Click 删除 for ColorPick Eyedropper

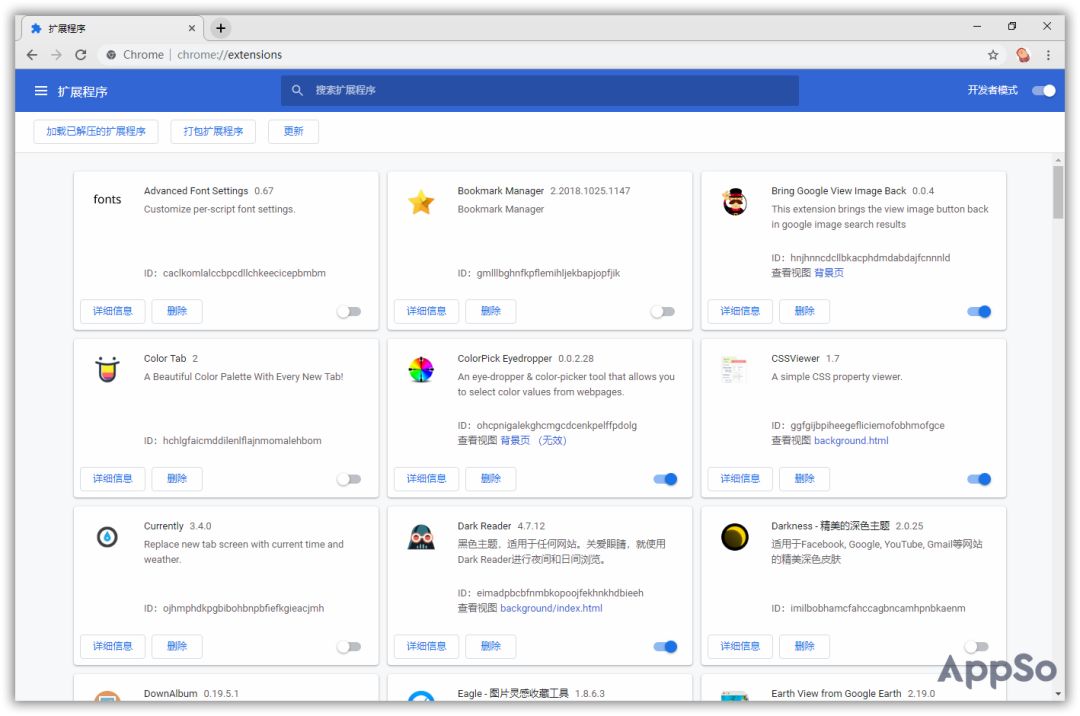point(490,478)
